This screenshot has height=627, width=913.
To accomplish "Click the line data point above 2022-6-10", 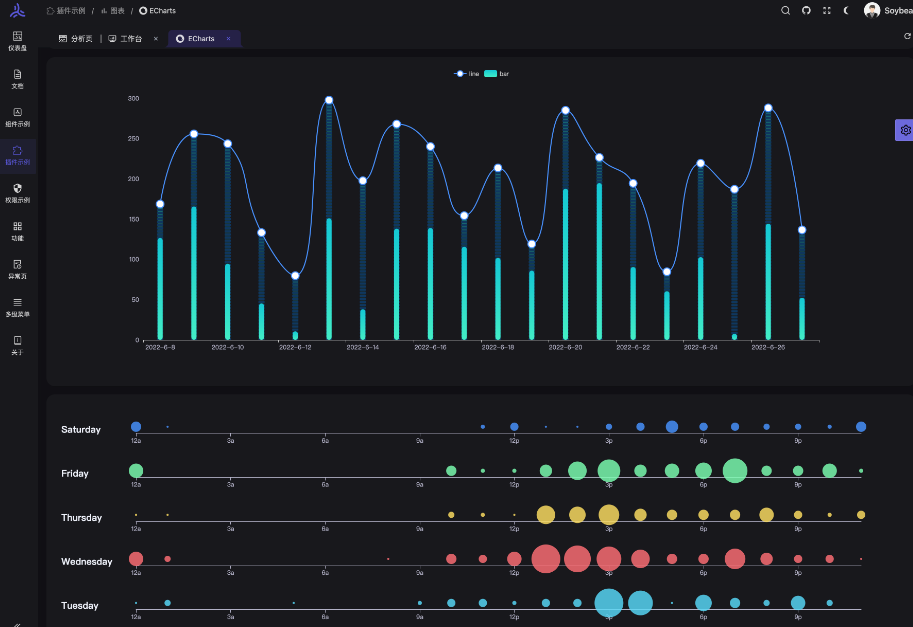I will (x=228, y=144).
